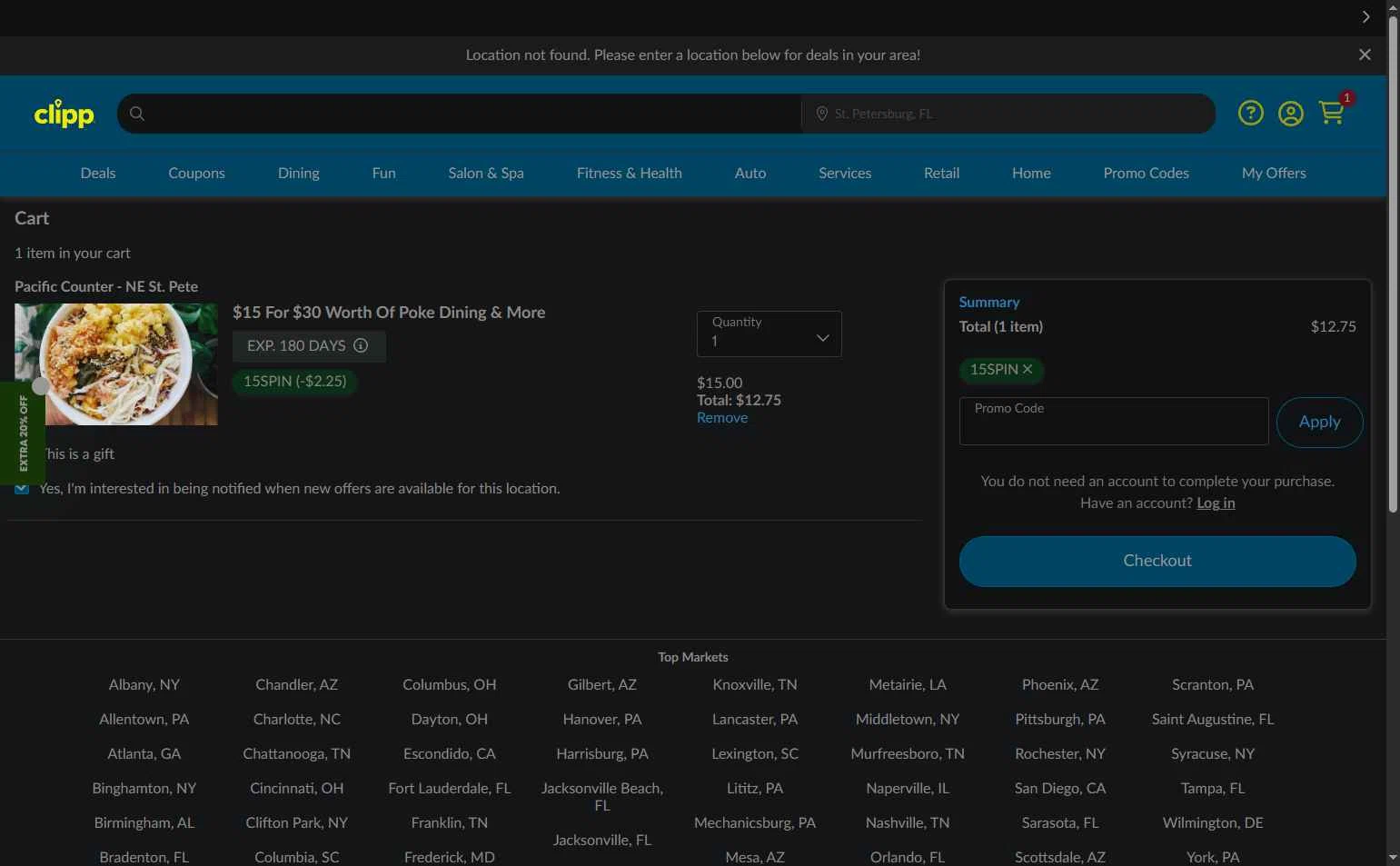Select Wilmington, DE market
Viewport: 1400px width, 866px height.
[x=1213, y=823]
